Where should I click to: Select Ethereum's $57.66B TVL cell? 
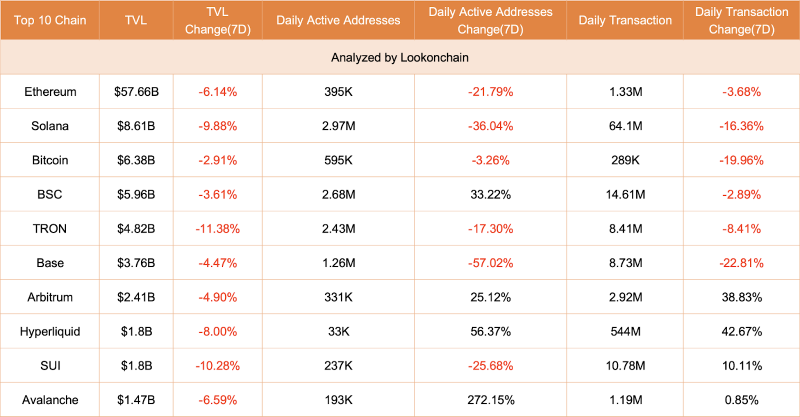click(x=136, y=92)
